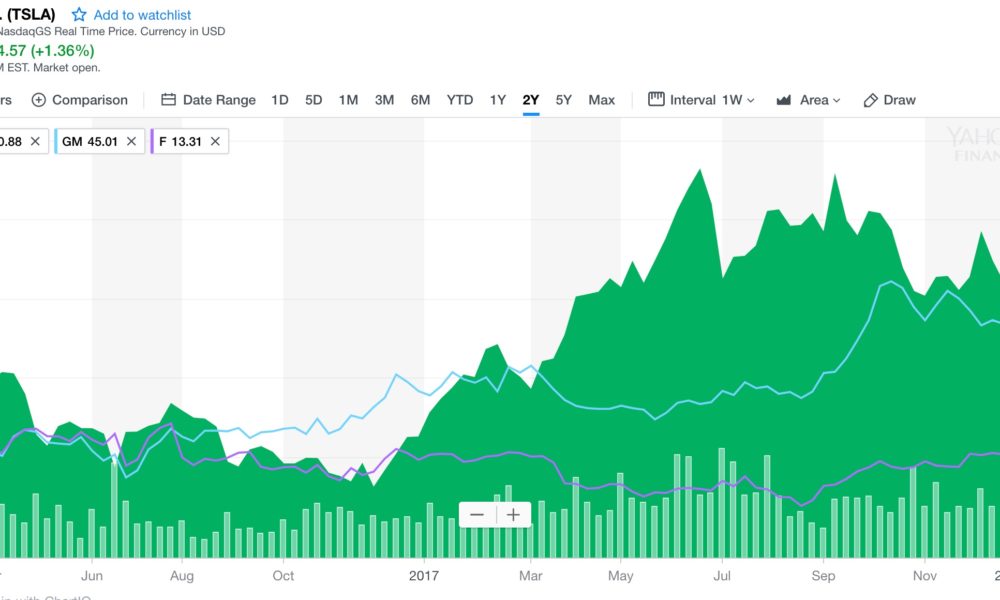Image resolution: width=1000 pixels, height=600 pixels.
Task: Select the YTD range
Action: coord(460,100)
